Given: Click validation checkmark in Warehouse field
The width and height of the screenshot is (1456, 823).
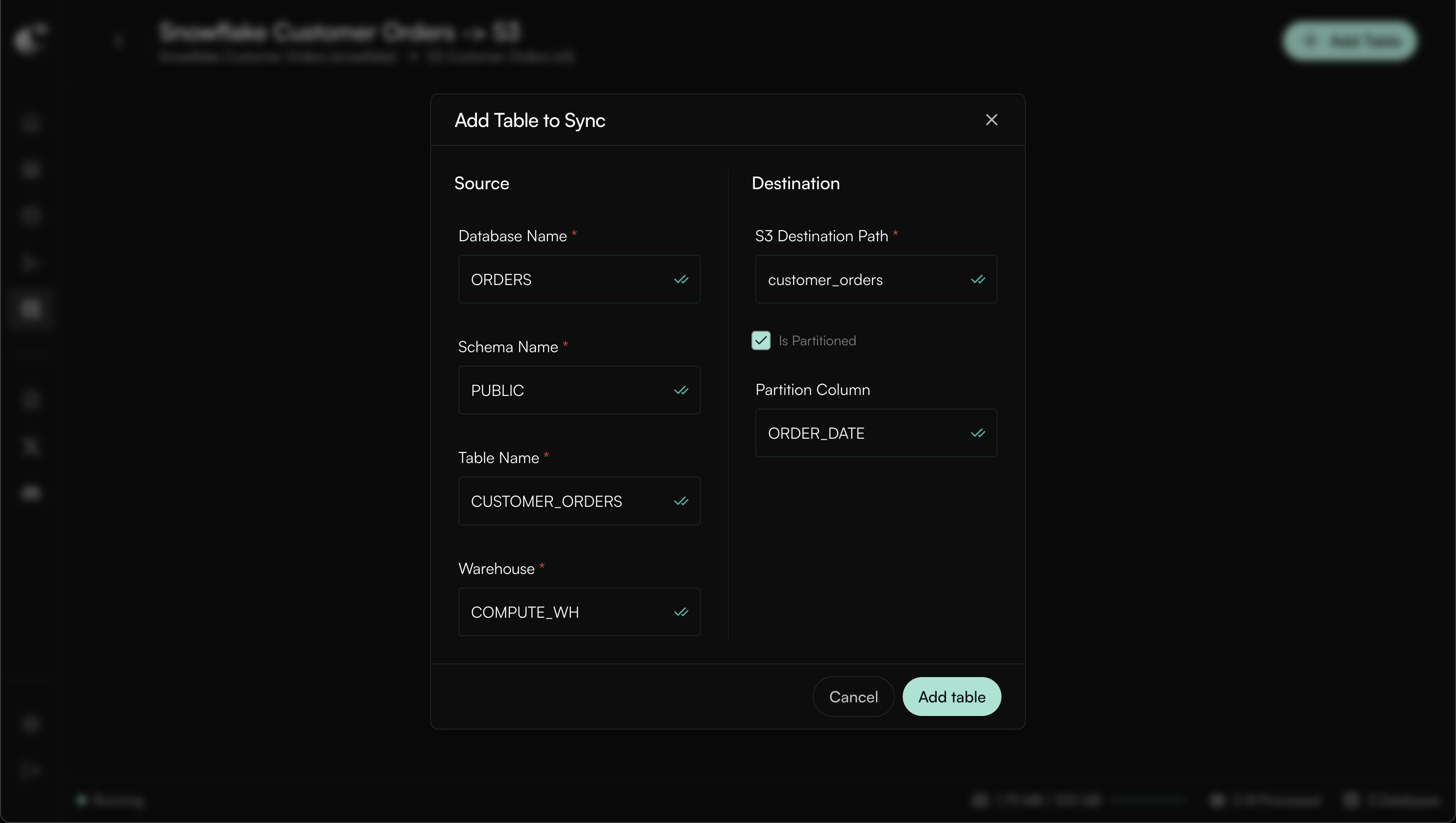Looking at the screenshot, I should pyautogui.click(x=681, y=611).
